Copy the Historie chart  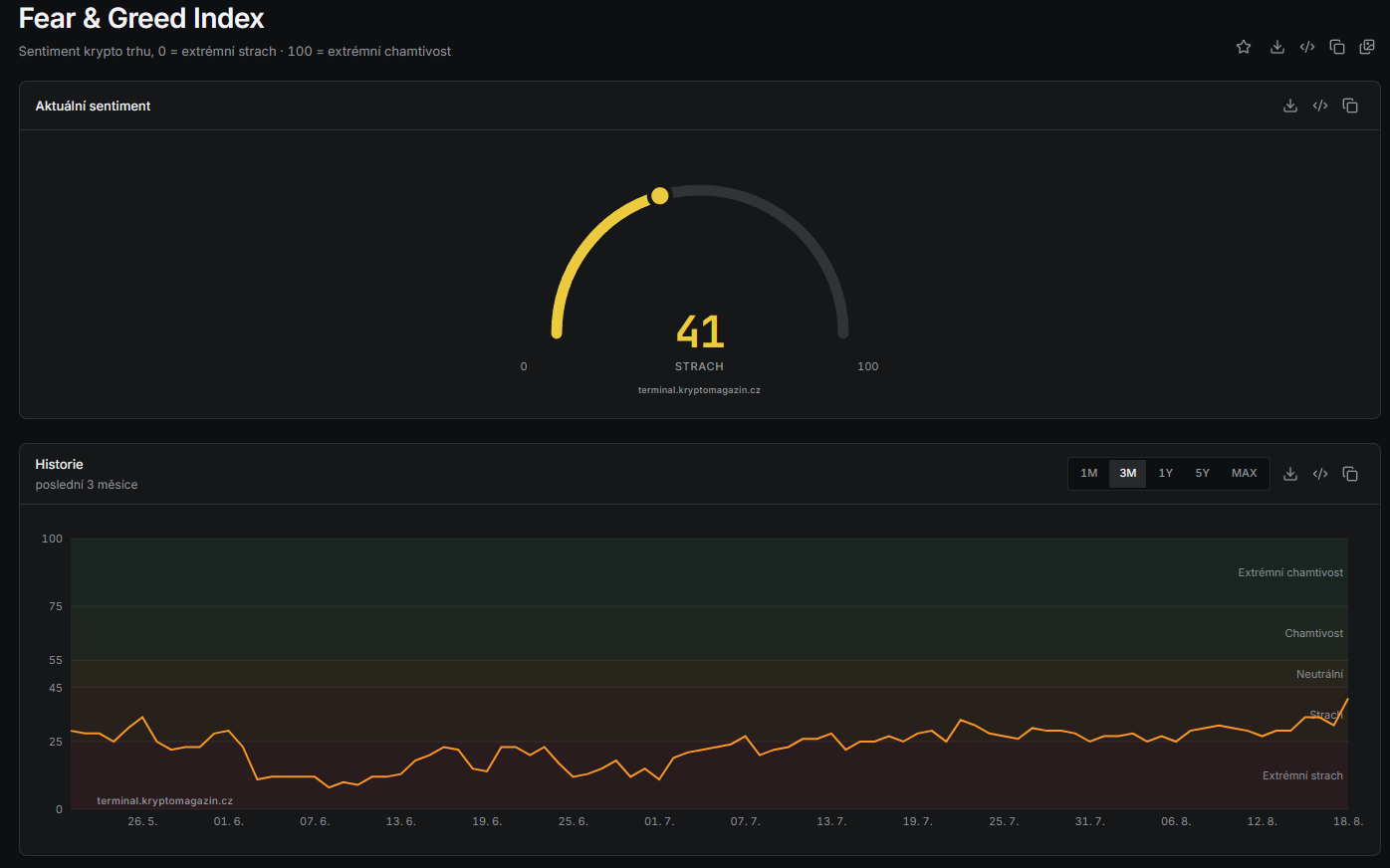[1350, 474]
